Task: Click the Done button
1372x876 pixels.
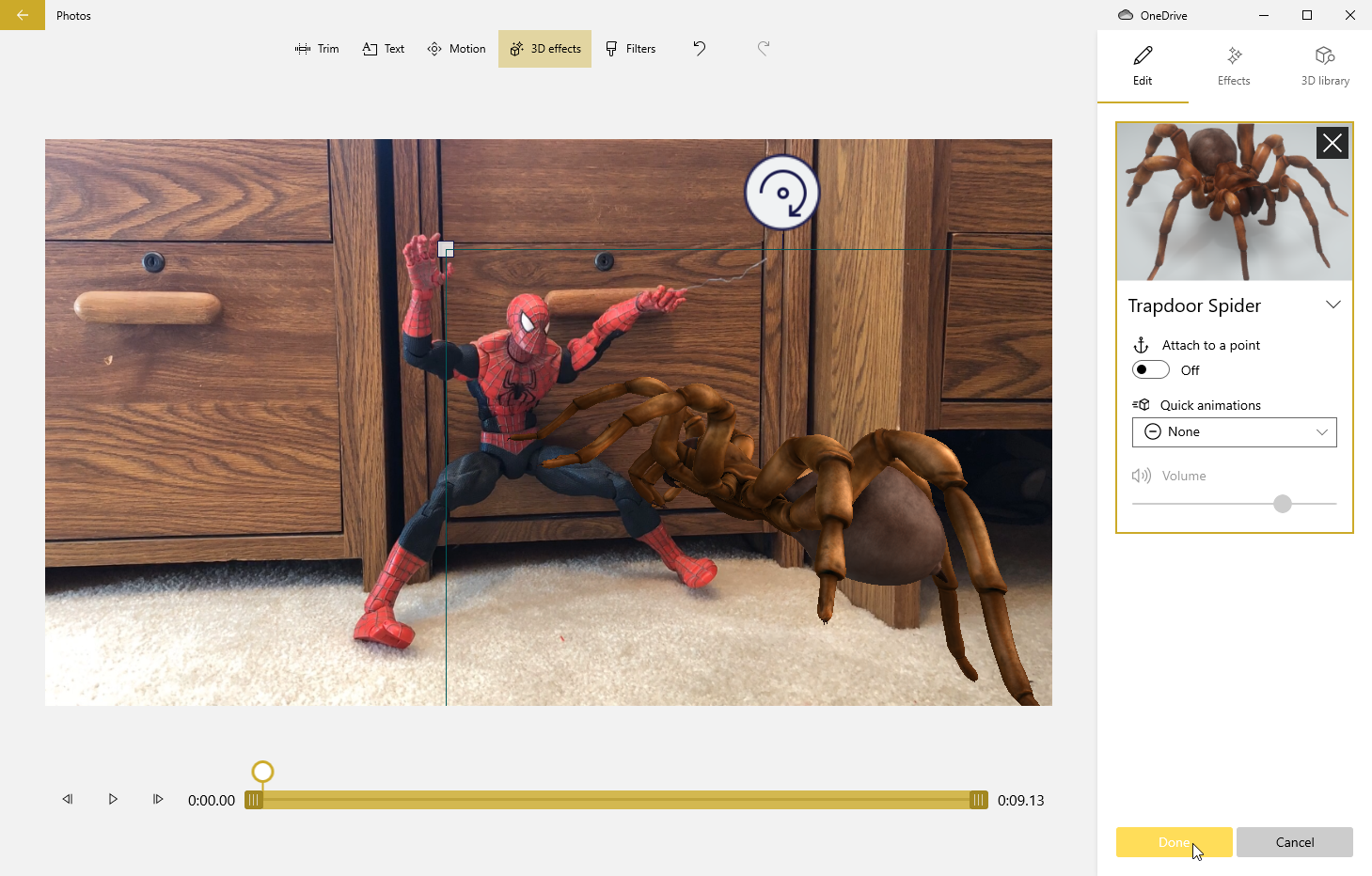Action: tap(1174, 842)
